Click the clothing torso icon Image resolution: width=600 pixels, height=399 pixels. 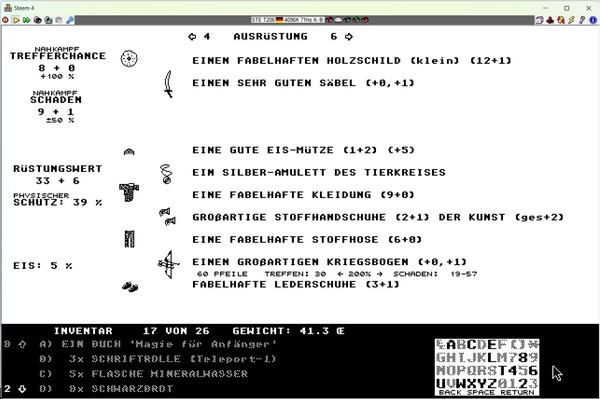coord(129,192)
